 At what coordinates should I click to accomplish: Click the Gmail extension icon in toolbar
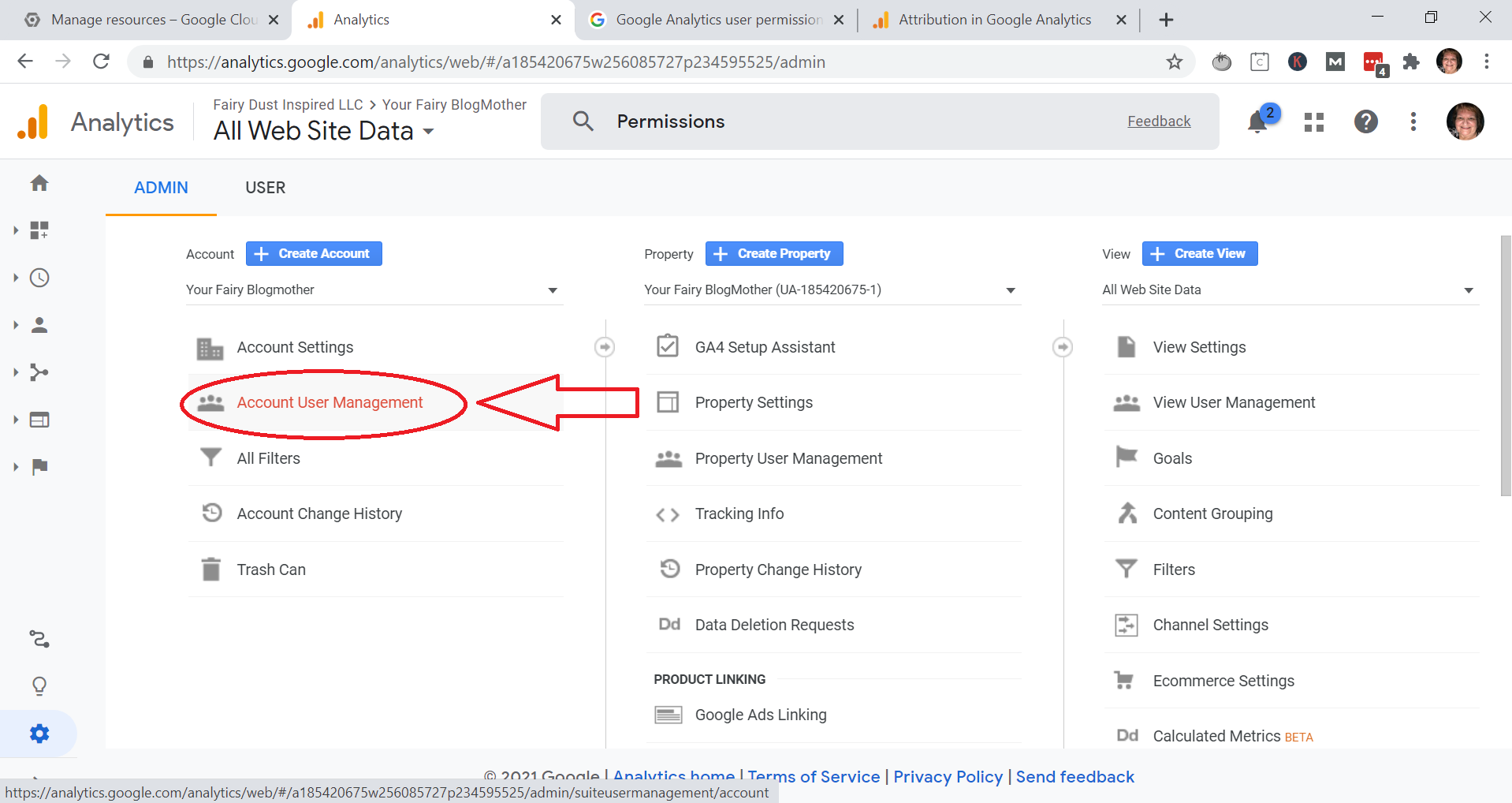point(1335,62)
